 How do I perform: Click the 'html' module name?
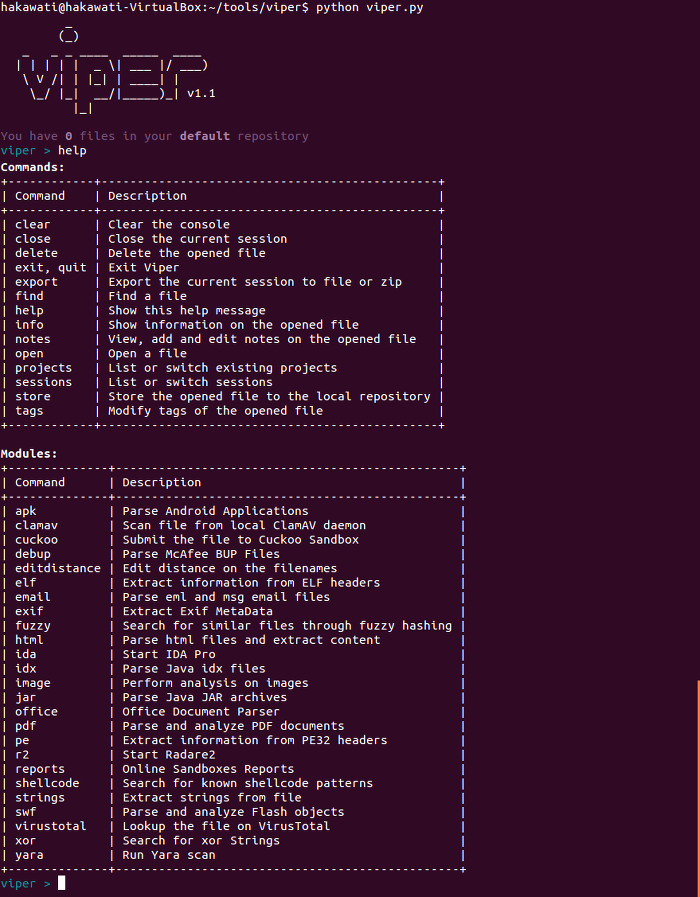(29, 640)
